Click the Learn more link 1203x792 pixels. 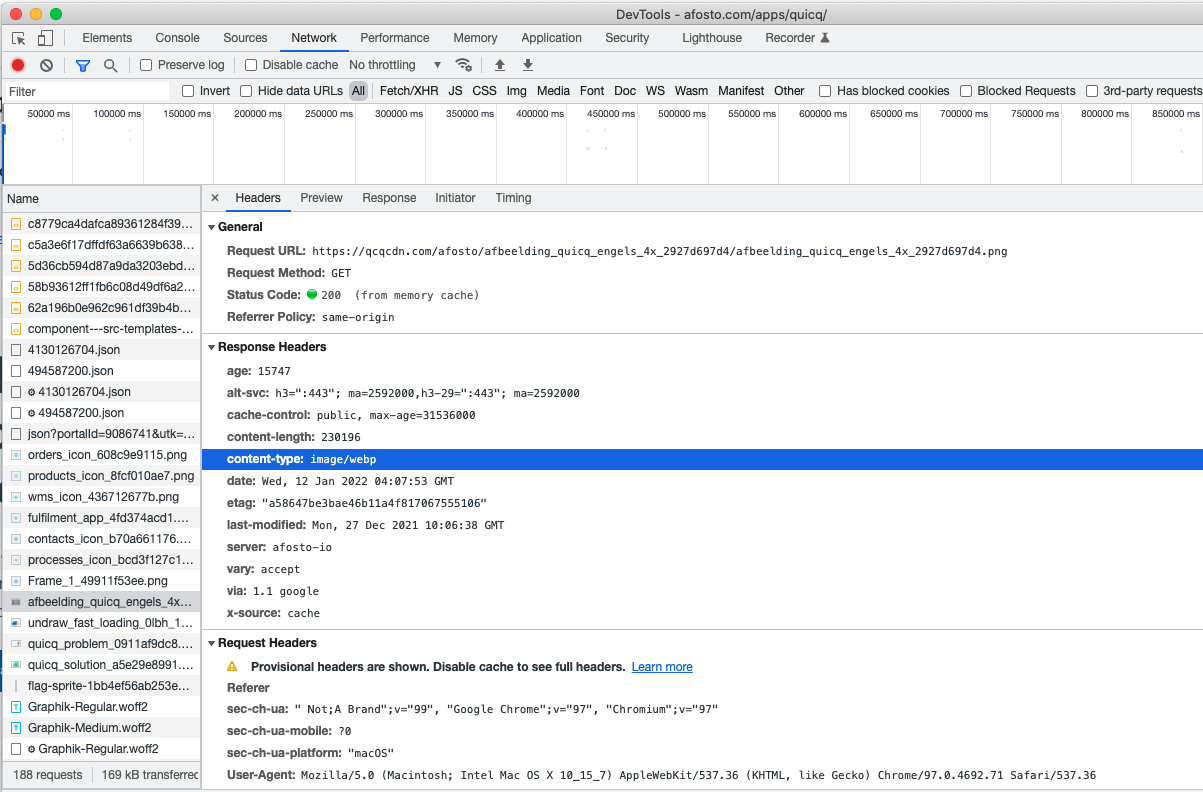coord(662,666)
